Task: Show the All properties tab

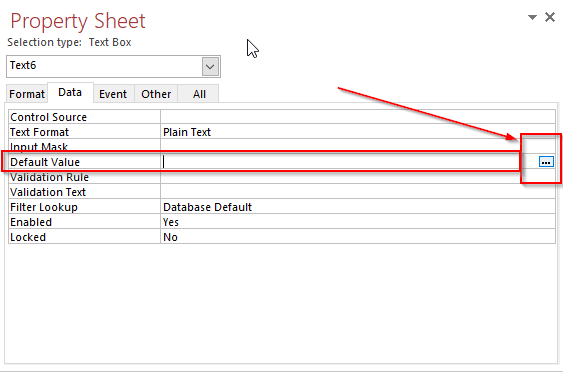Action: coord(199,94)
